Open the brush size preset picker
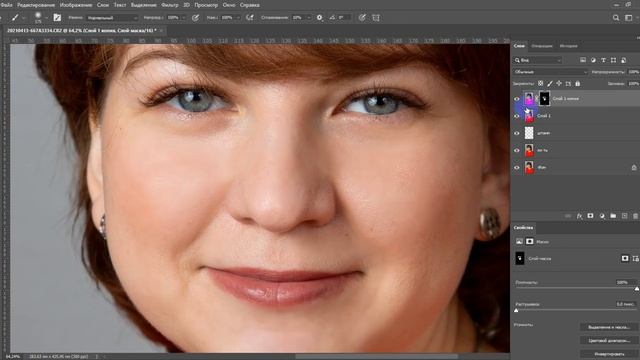The image size is (640, 360). [x=38, y=18]
